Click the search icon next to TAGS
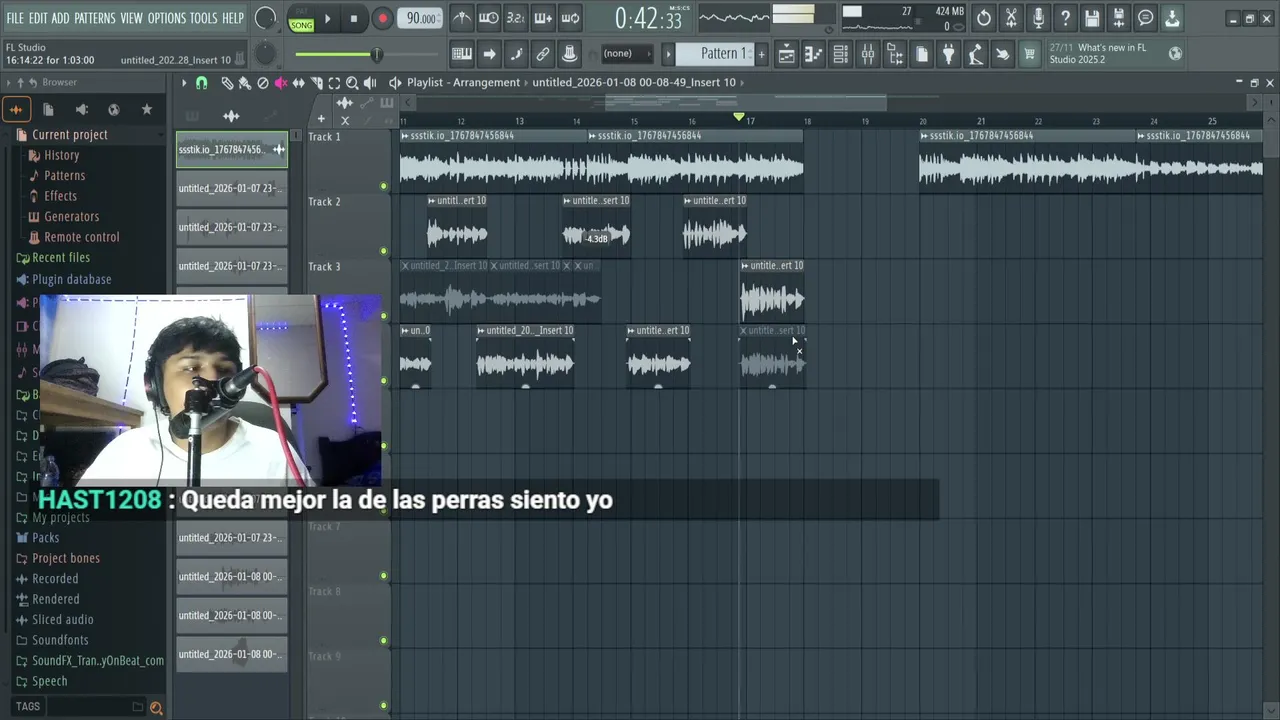1280x720 pixels. 156,707
